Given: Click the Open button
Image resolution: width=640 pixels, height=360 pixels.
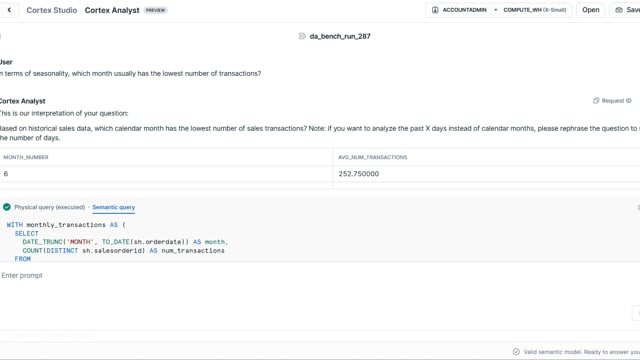Looking at the screenshot, I should (x=591, y=10).
